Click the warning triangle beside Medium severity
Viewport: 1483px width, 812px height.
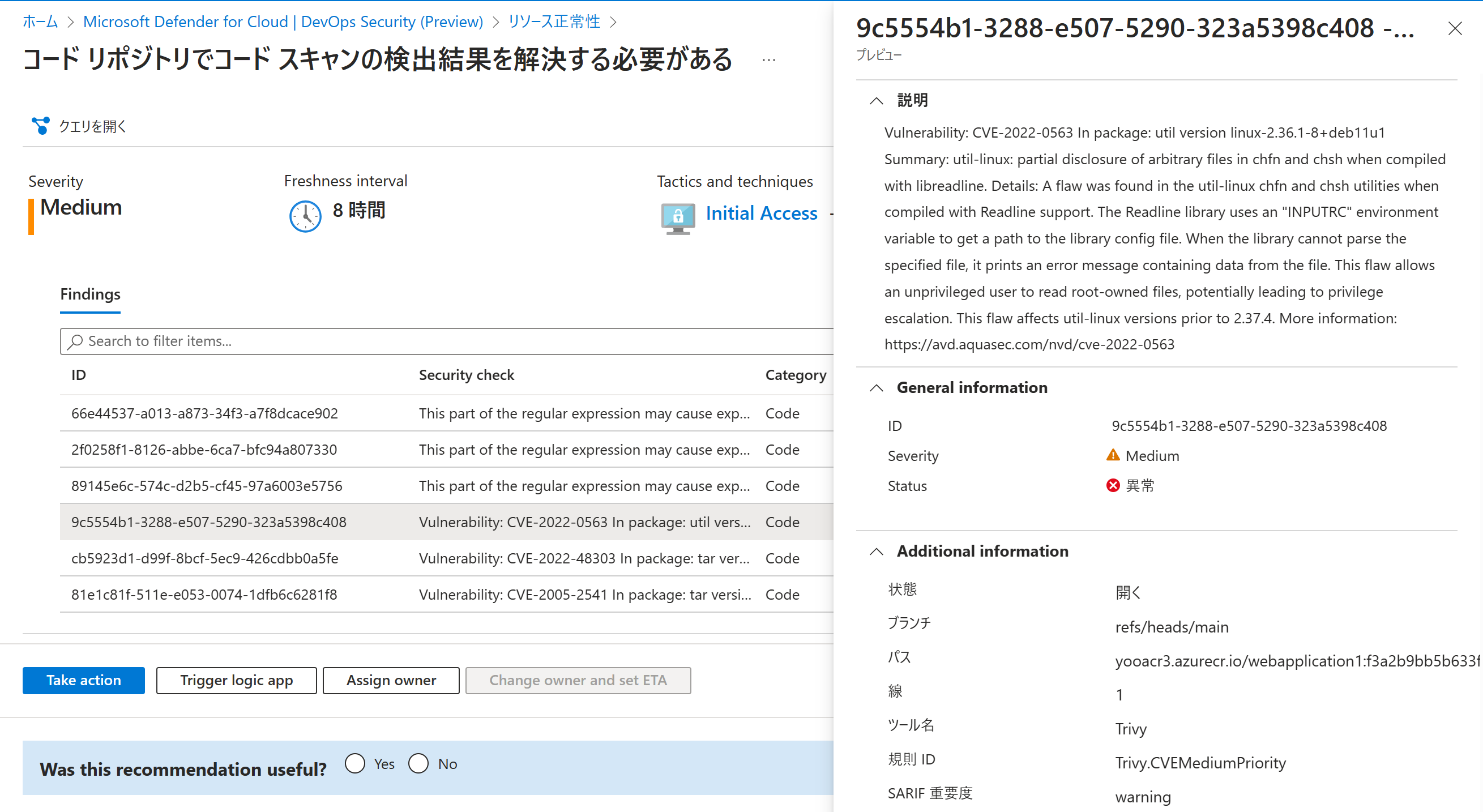click(x=1113, y=455)
